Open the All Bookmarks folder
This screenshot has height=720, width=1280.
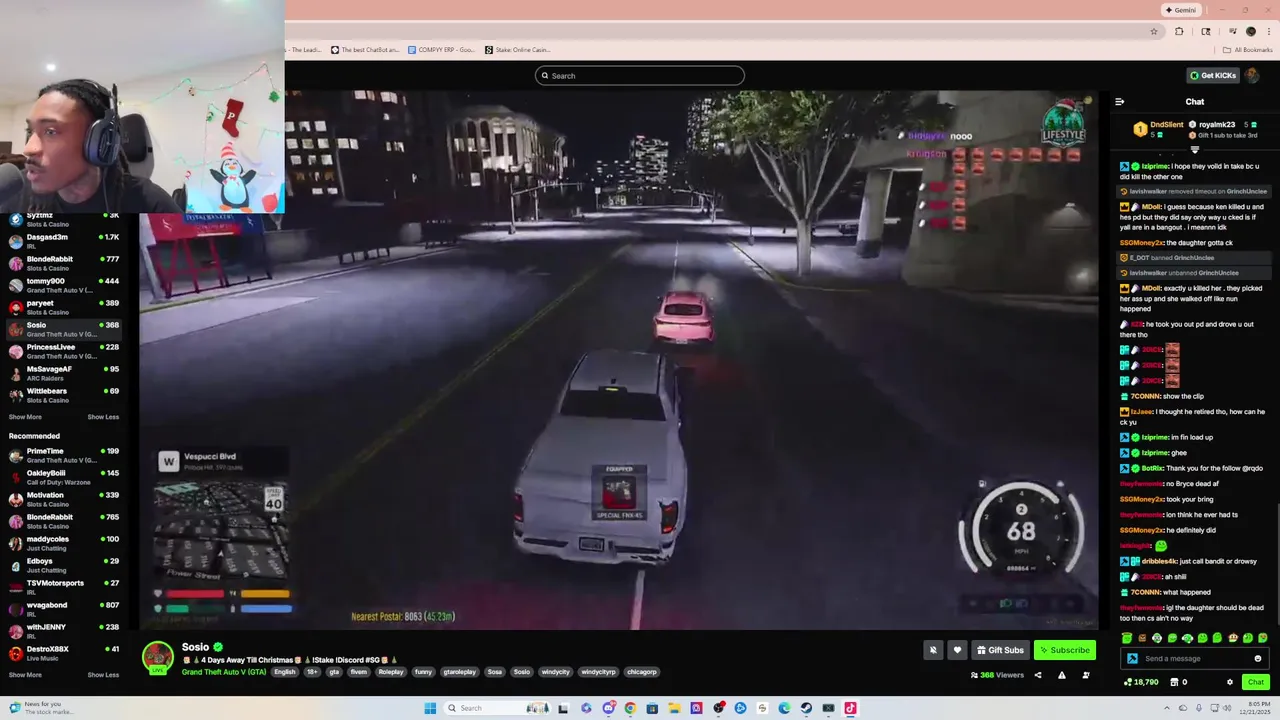[1246, 50]
